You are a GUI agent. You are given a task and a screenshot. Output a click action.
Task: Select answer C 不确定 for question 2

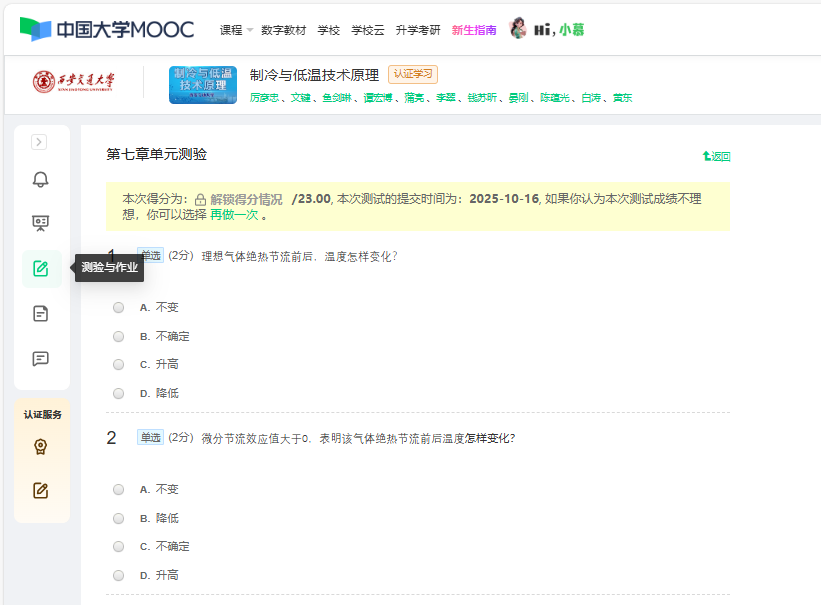118,546
